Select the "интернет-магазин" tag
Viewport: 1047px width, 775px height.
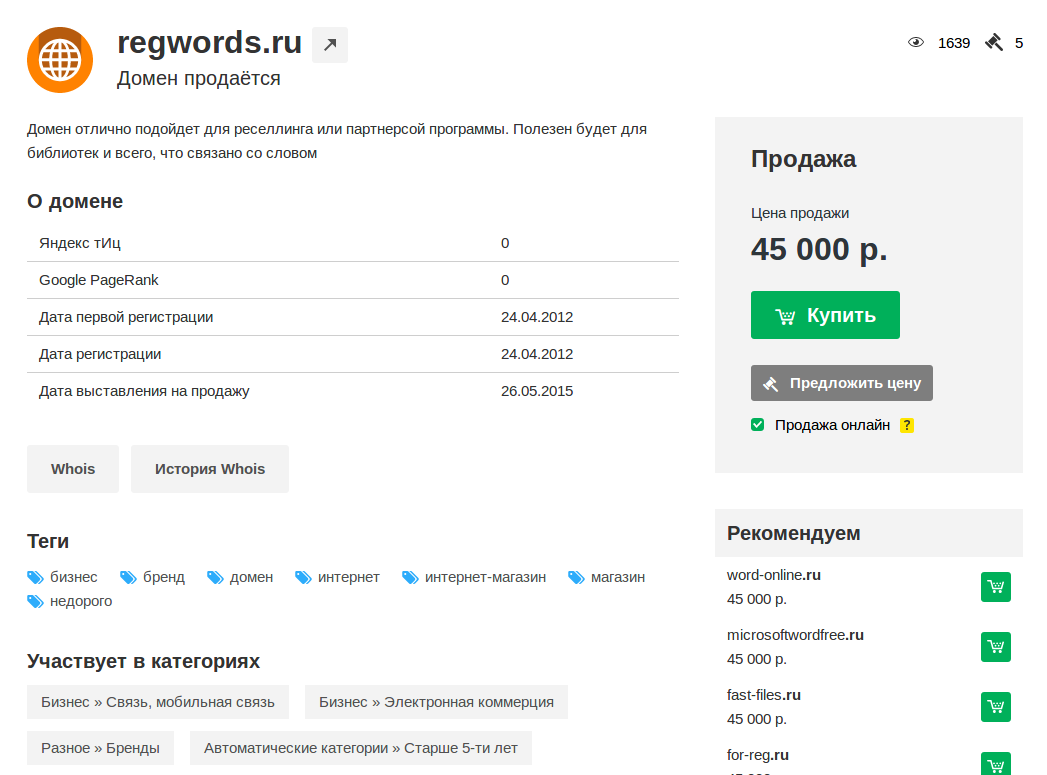click(485, 577)
